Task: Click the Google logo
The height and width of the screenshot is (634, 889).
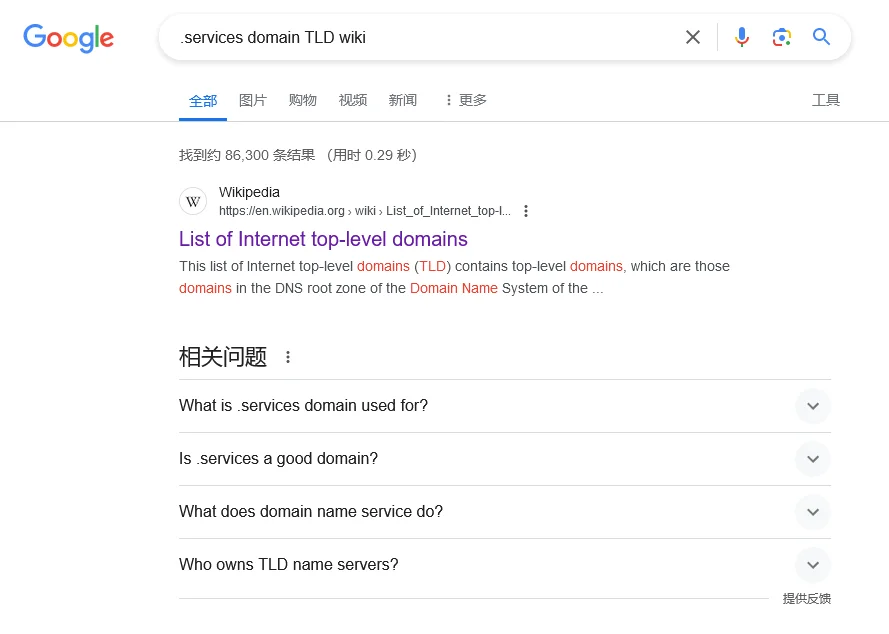Action: coord(68,38)
